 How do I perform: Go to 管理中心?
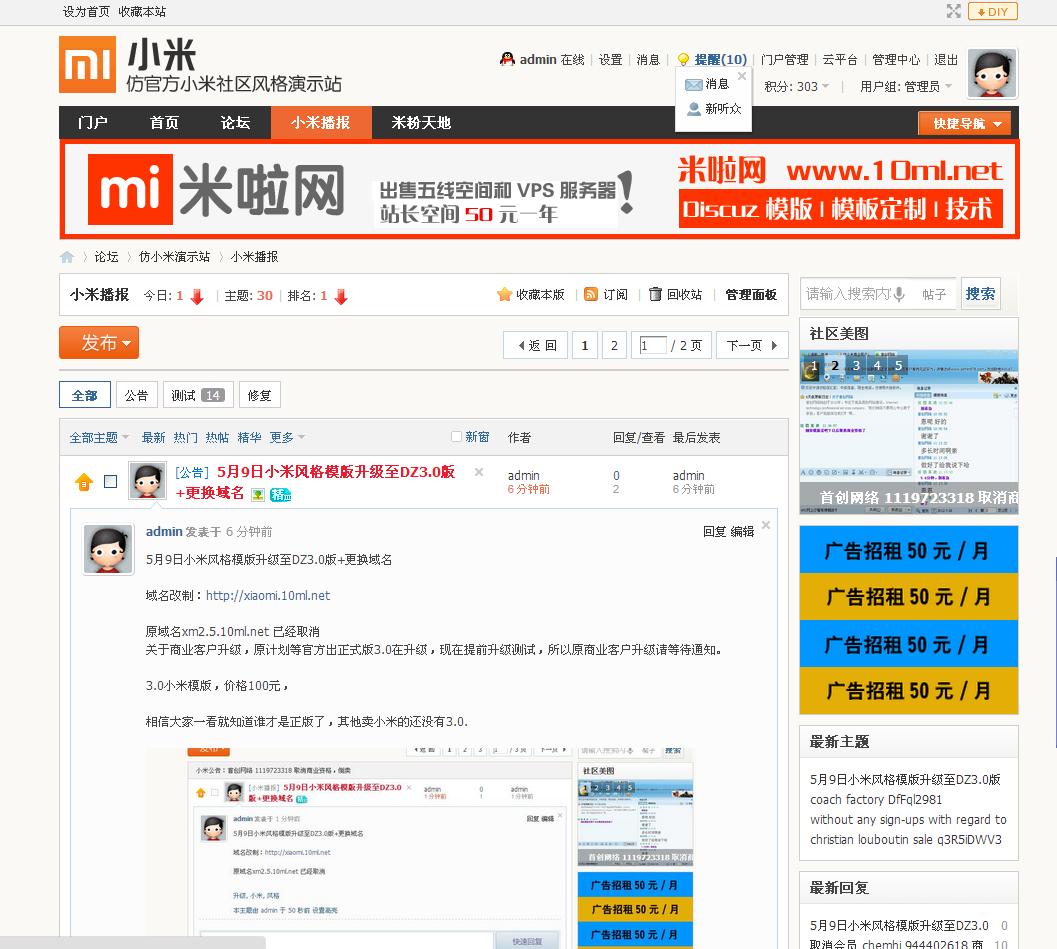pyautogui.click(x=895, y=59)
